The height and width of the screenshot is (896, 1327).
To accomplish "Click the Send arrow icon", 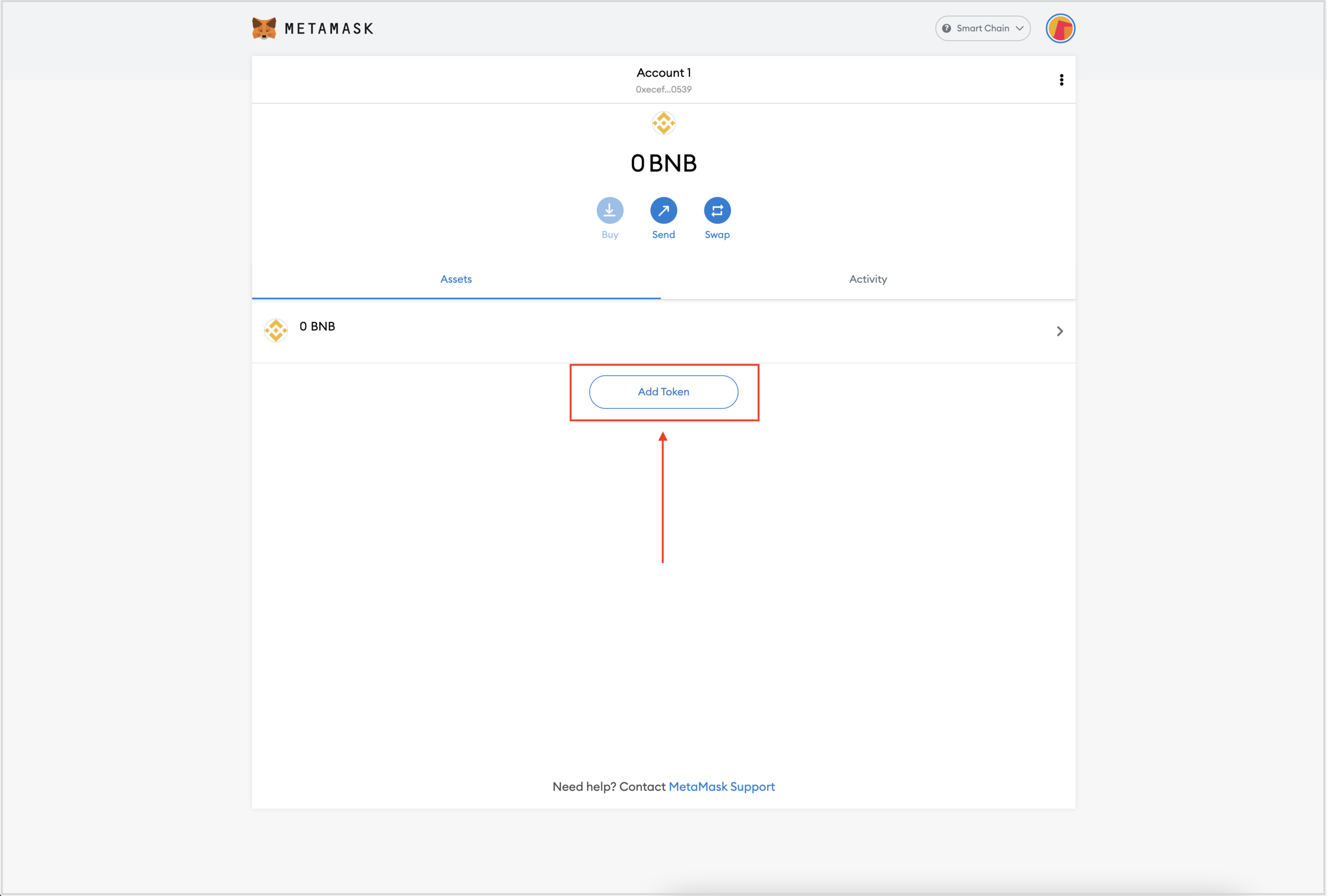I will tap(664, 211).
